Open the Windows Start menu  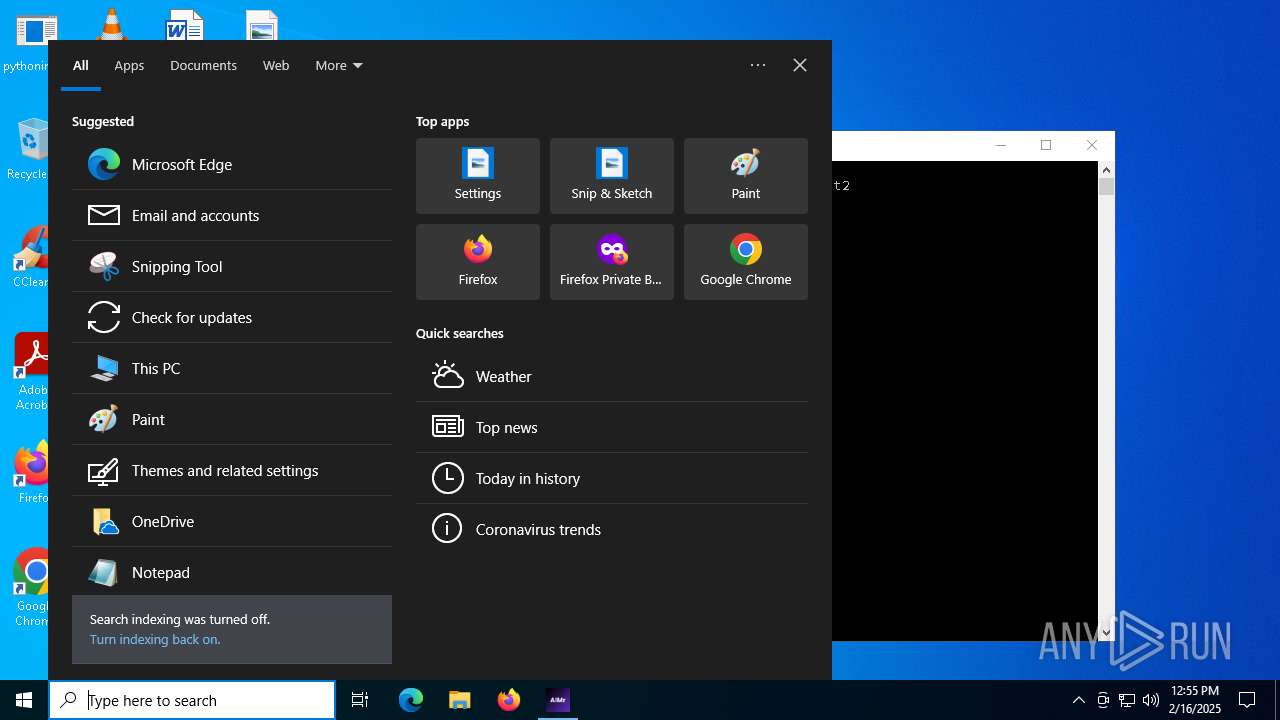coord(24,700)
